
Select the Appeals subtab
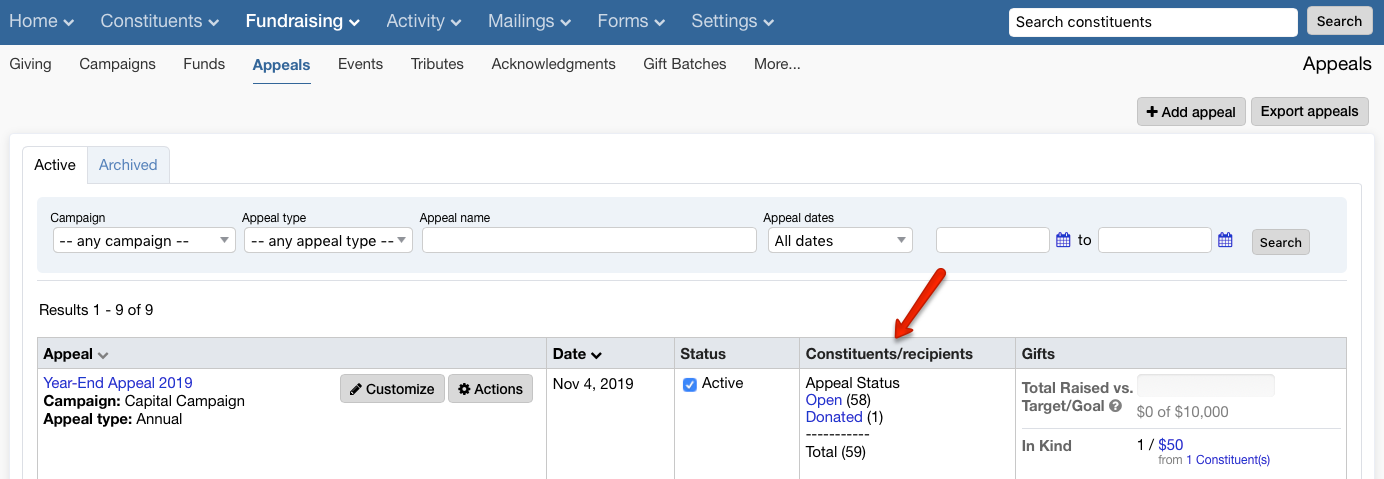click(281, 65)
